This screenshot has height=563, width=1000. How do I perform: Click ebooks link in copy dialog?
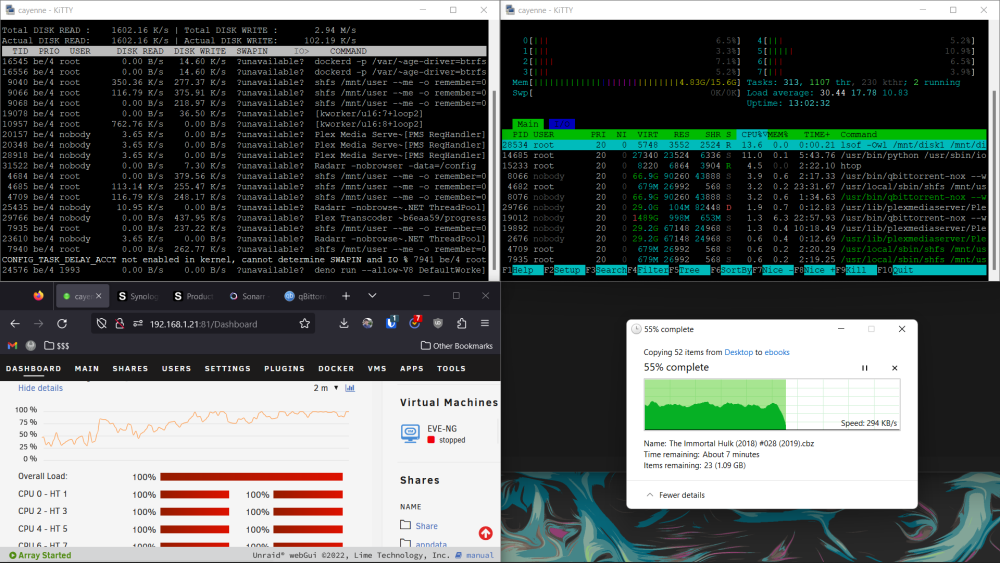pyautogui.click(x=777, y=352)
